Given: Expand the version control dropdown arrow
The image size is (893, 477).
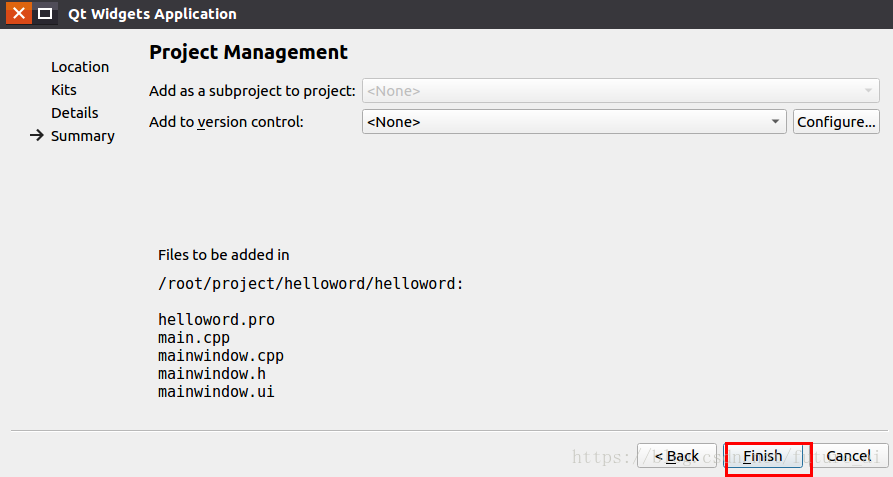Looking at the screenshot, I should (775, 122).
